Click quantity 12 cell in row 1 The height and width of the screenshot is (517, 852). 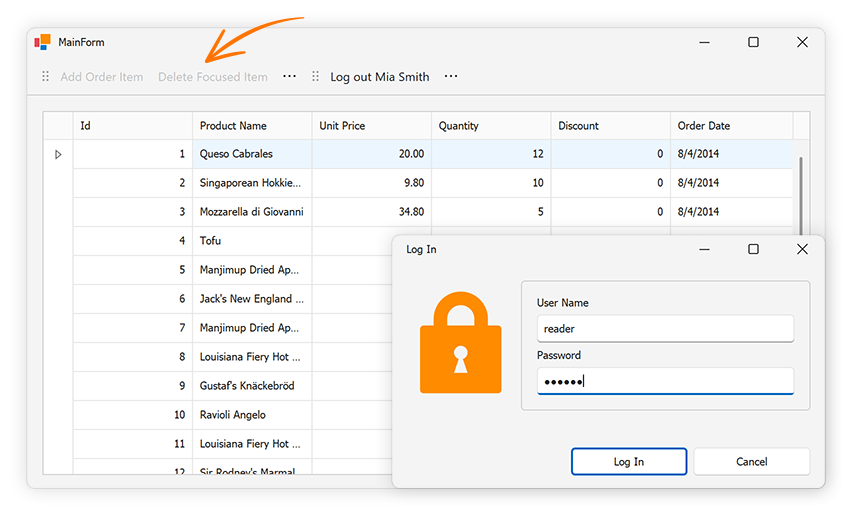pyautogui.click(x=491, y=154)
